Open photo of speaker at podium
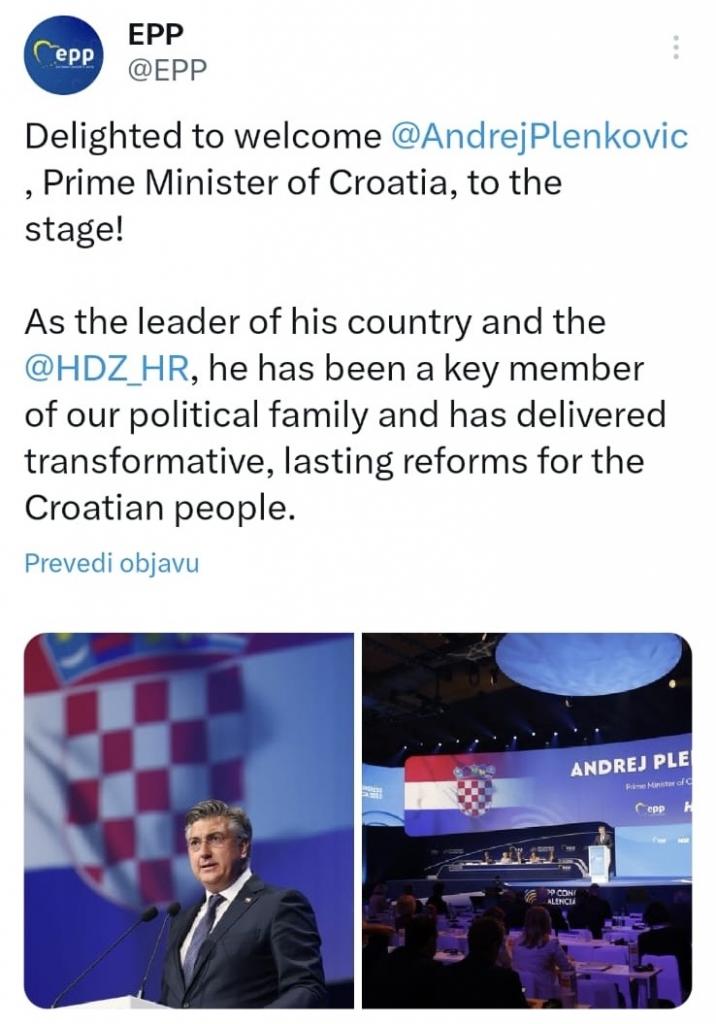This screenshot has height=1024, width=716. coord(189,820)
